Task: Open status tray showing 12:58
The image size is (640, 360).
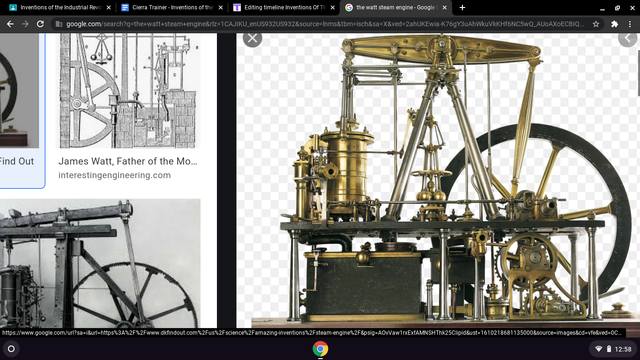Action: [x=613, y=349]
